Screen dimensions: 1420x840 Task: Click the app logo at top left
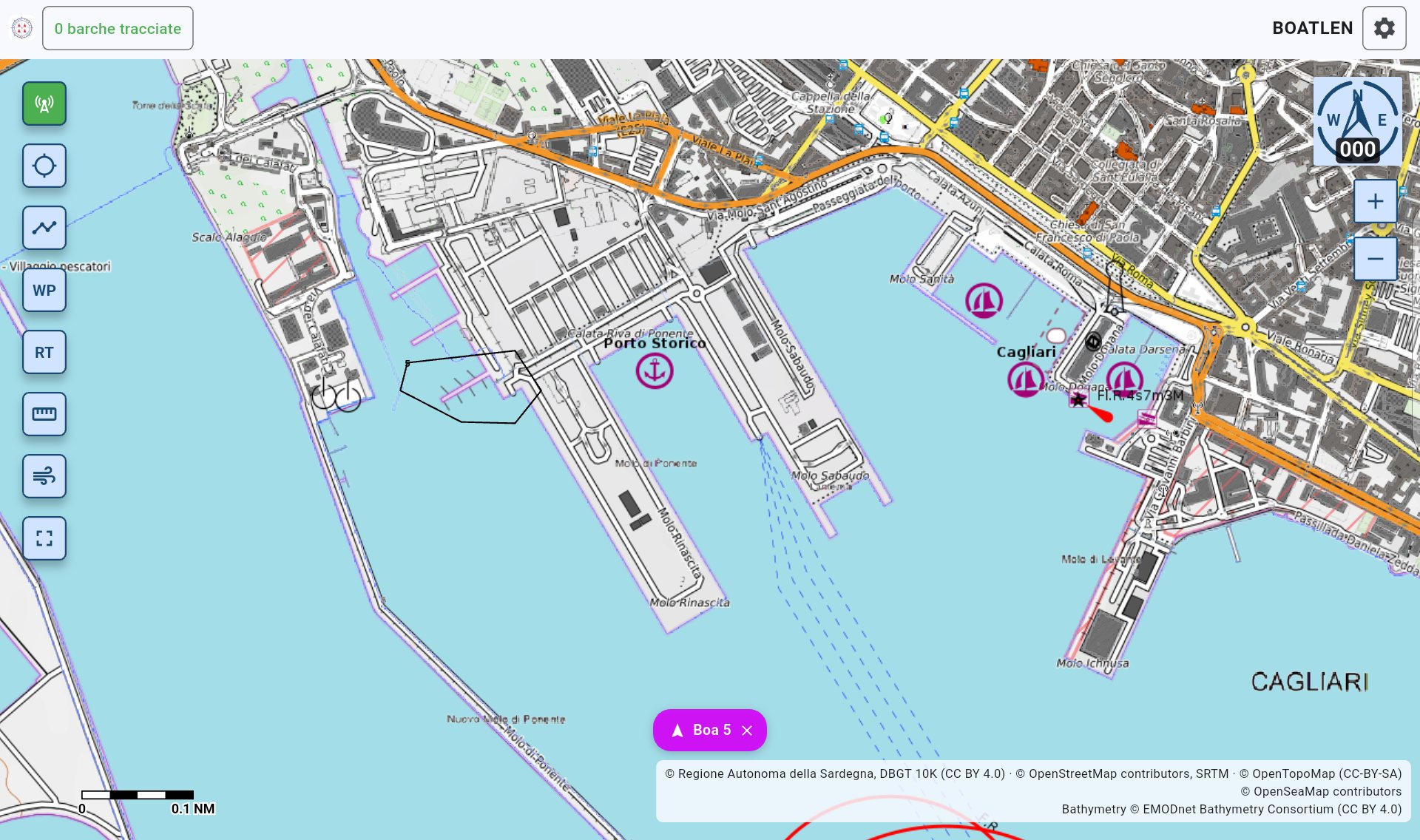(22, 28)
